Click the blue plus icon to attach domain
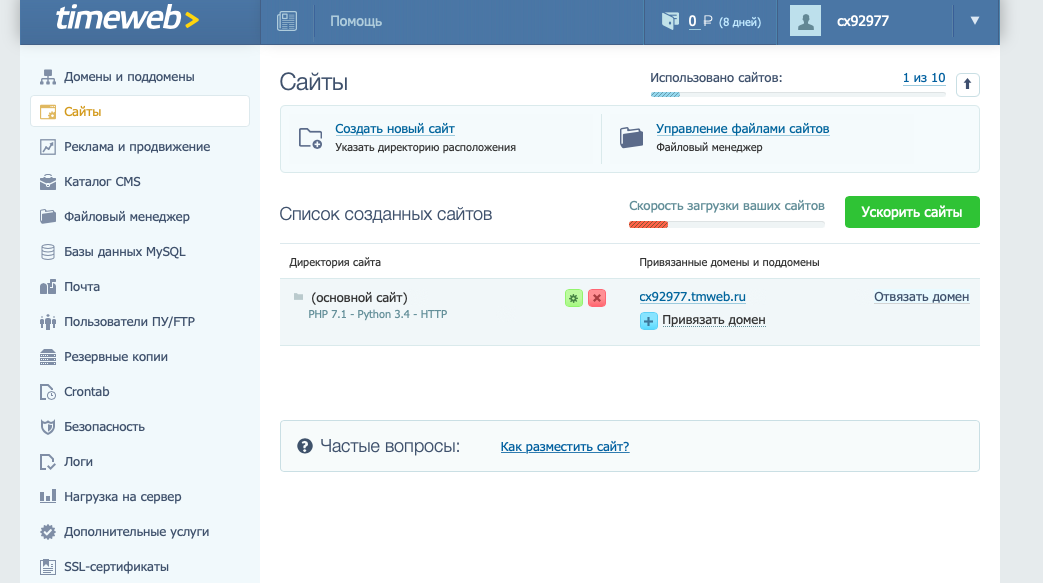The height and width of the screenshot is (583, 1043). pyautogui.click(x=648, y=320)
